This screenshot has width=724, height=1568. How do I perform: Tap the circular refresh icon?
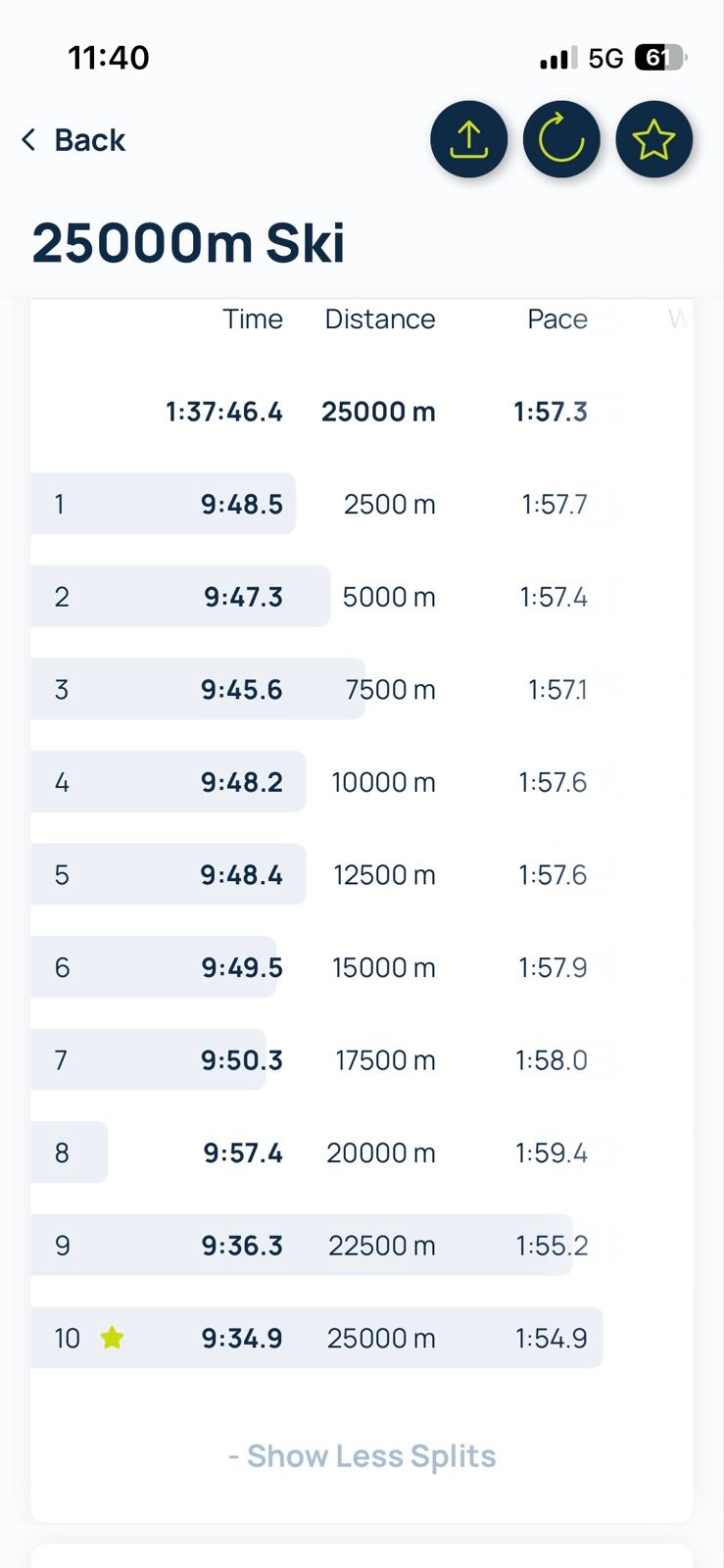[561, 140]
